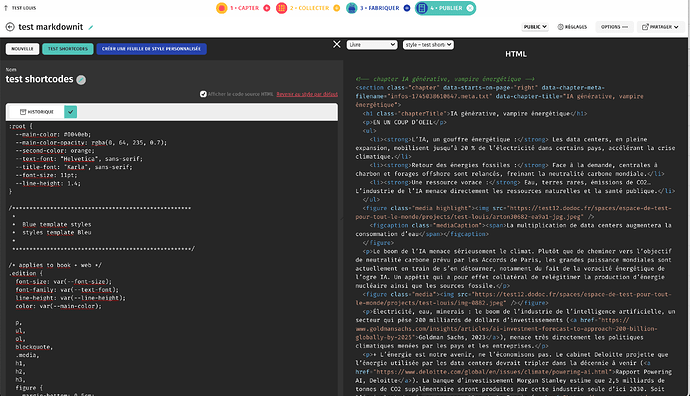Expand the Public visibility dropdown
Image resolution: width=690 pixels, height=396 pixels.
535,27
